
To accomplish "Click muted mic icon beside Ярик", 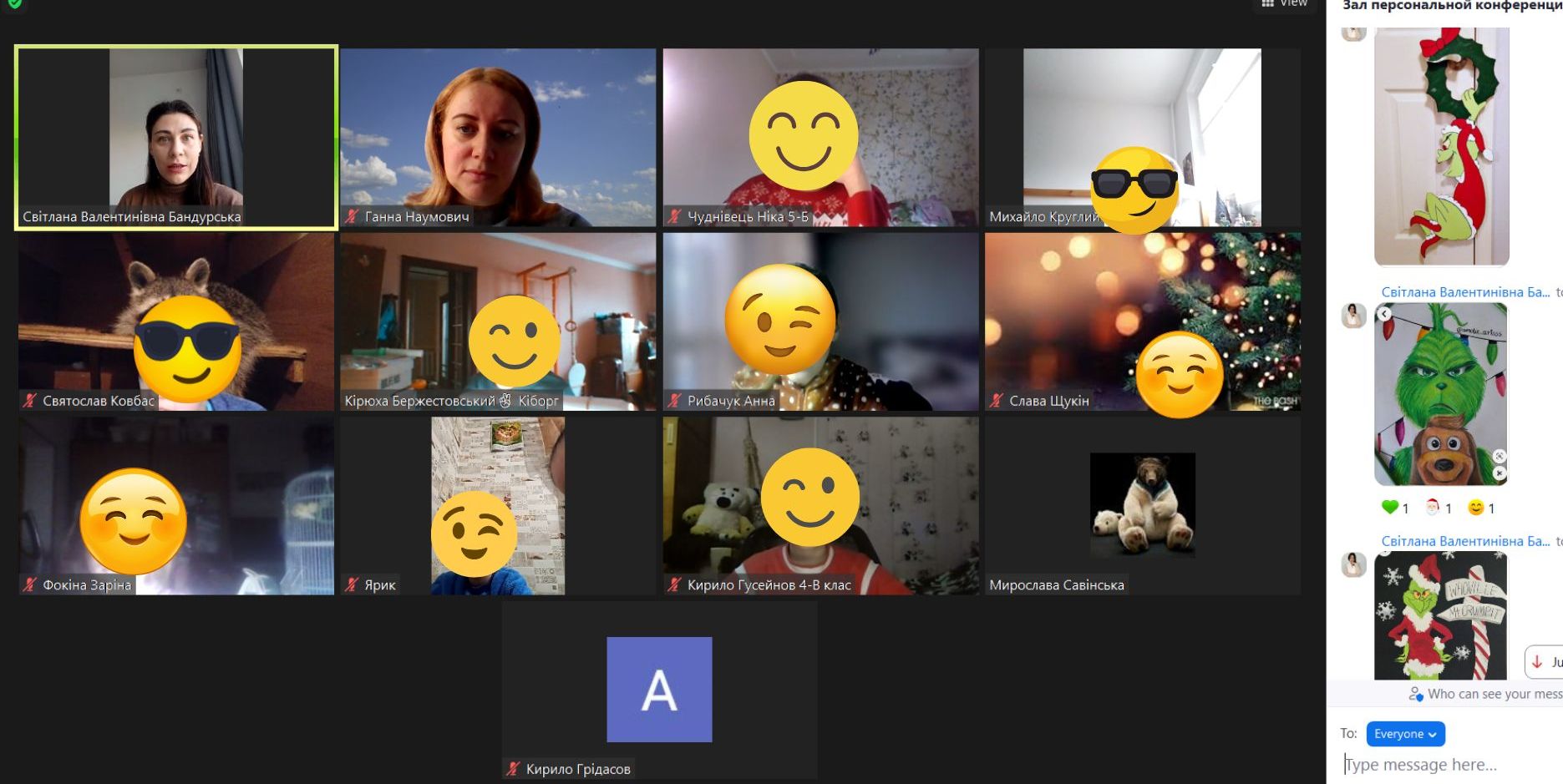I will coord(353,584).
